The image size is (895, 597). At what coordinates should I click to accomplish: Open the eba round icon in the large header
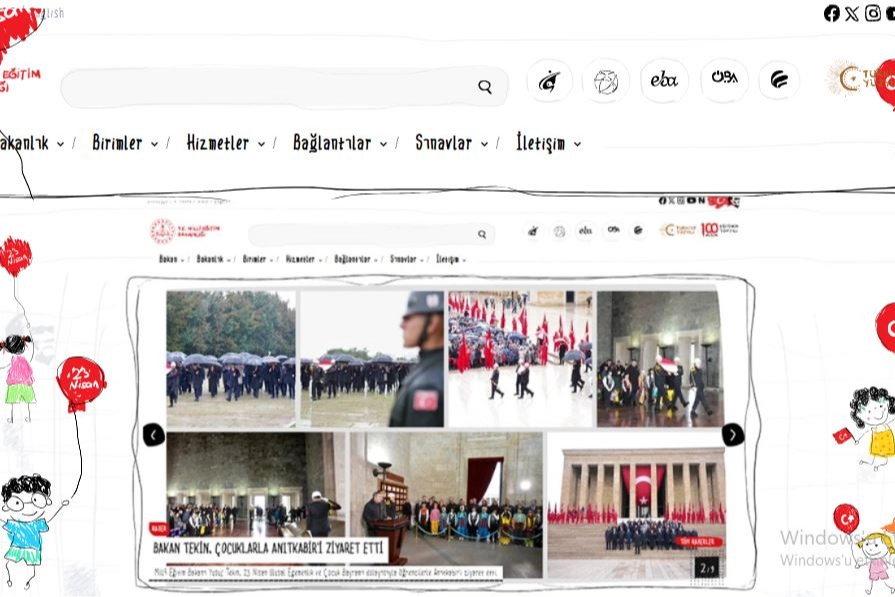664,81
